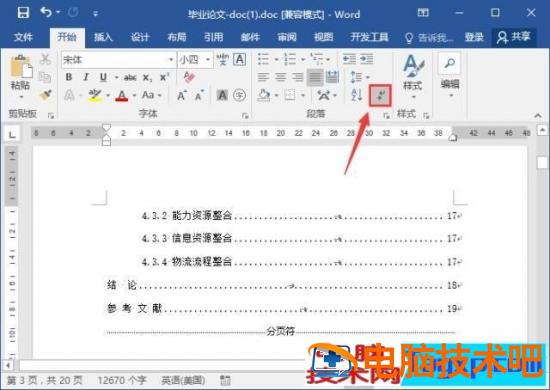Copy the selection
This screenshot has width=550, height=390.
(45, 77)
